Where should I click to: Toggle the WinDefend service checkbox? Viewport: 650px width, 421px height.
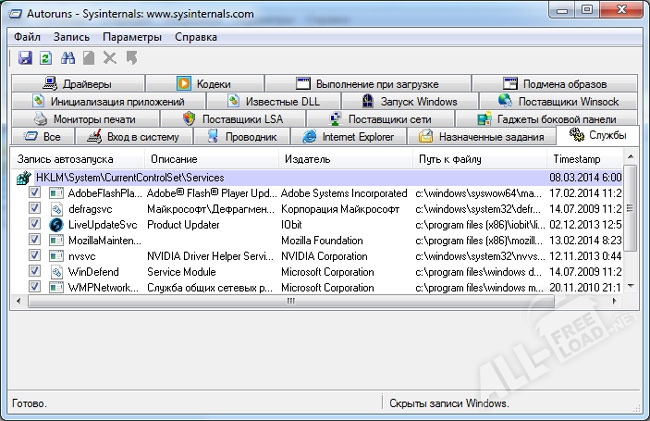pyautogui.click(x=35, y=271)
